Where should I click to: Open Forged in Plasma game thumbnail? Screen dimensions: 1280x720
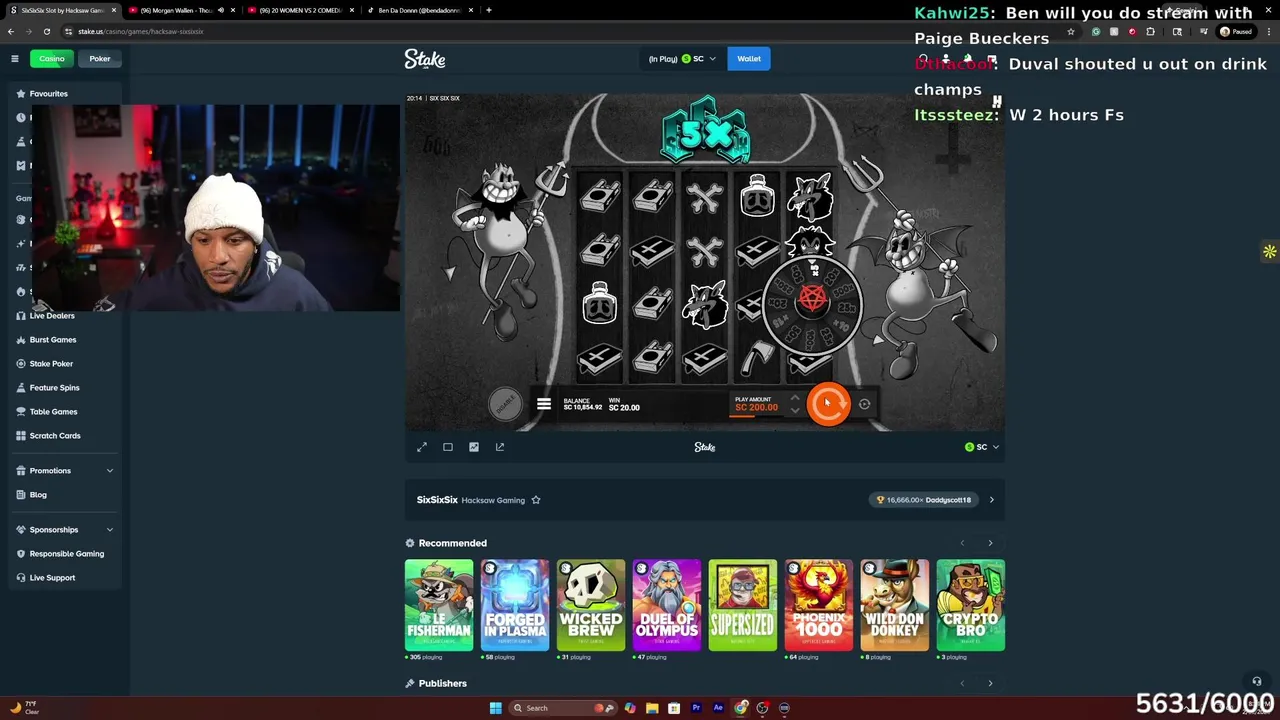click(515, 605)
